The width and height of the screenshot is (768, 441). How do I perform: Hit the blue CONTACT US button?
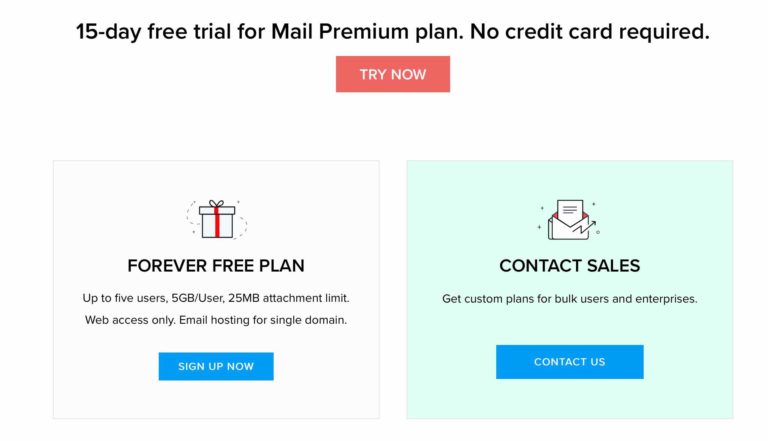pos(569,362)
